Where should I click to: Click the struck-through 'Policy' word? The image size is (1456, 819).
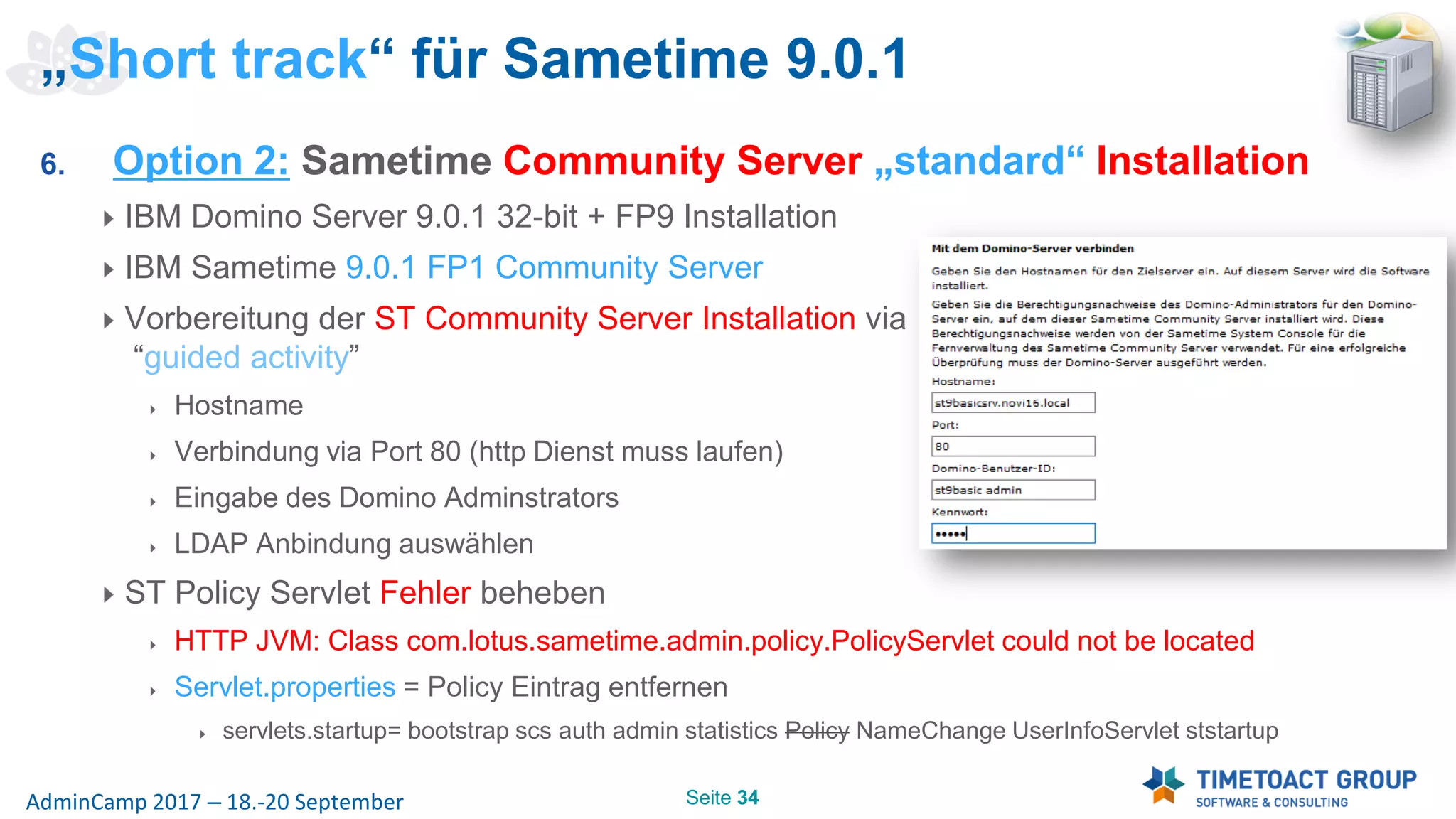pyautogui.click(x=817, y=731)
